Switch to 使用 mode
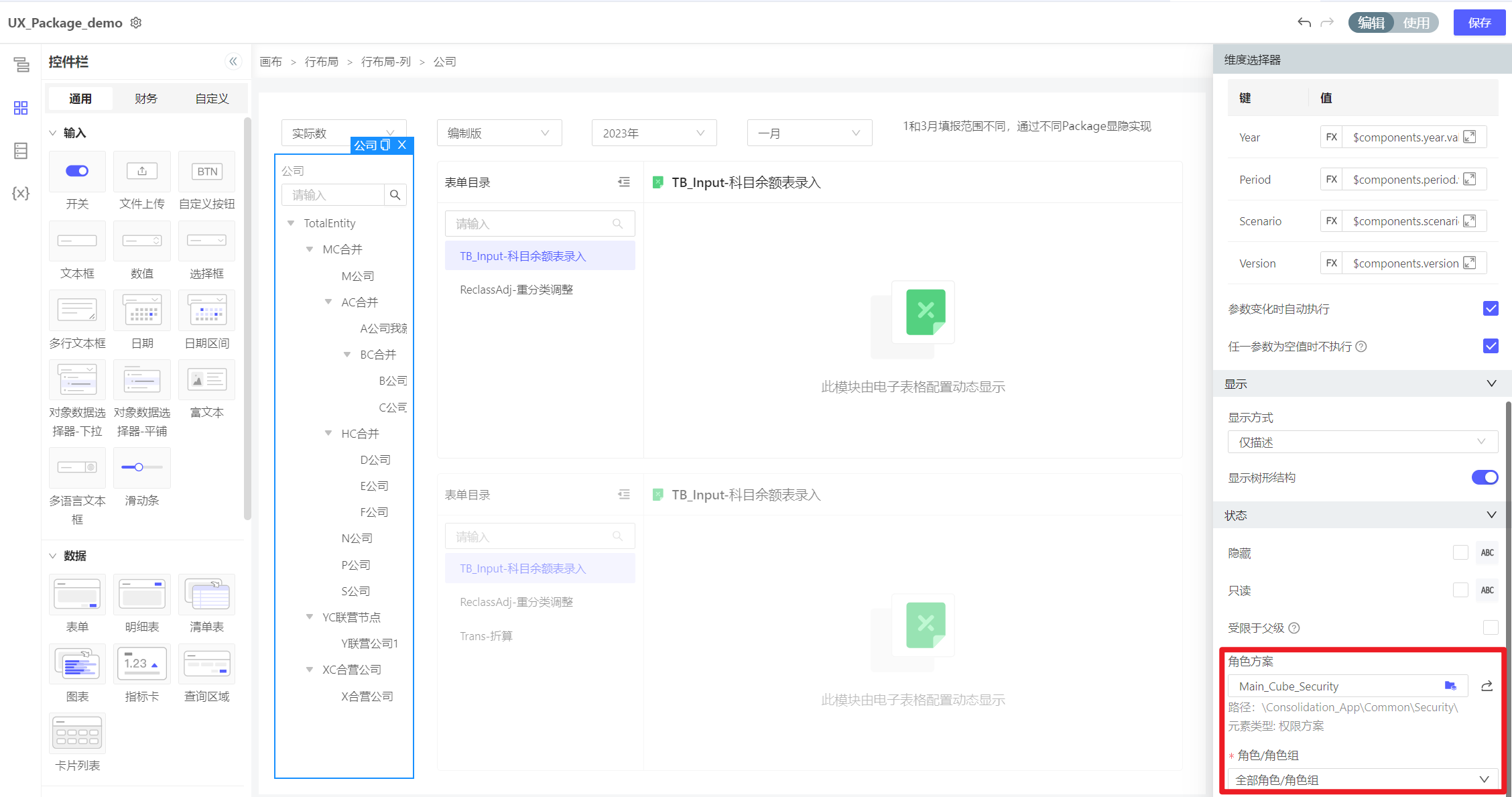 pyautogui.click(x=1416, y=23)
